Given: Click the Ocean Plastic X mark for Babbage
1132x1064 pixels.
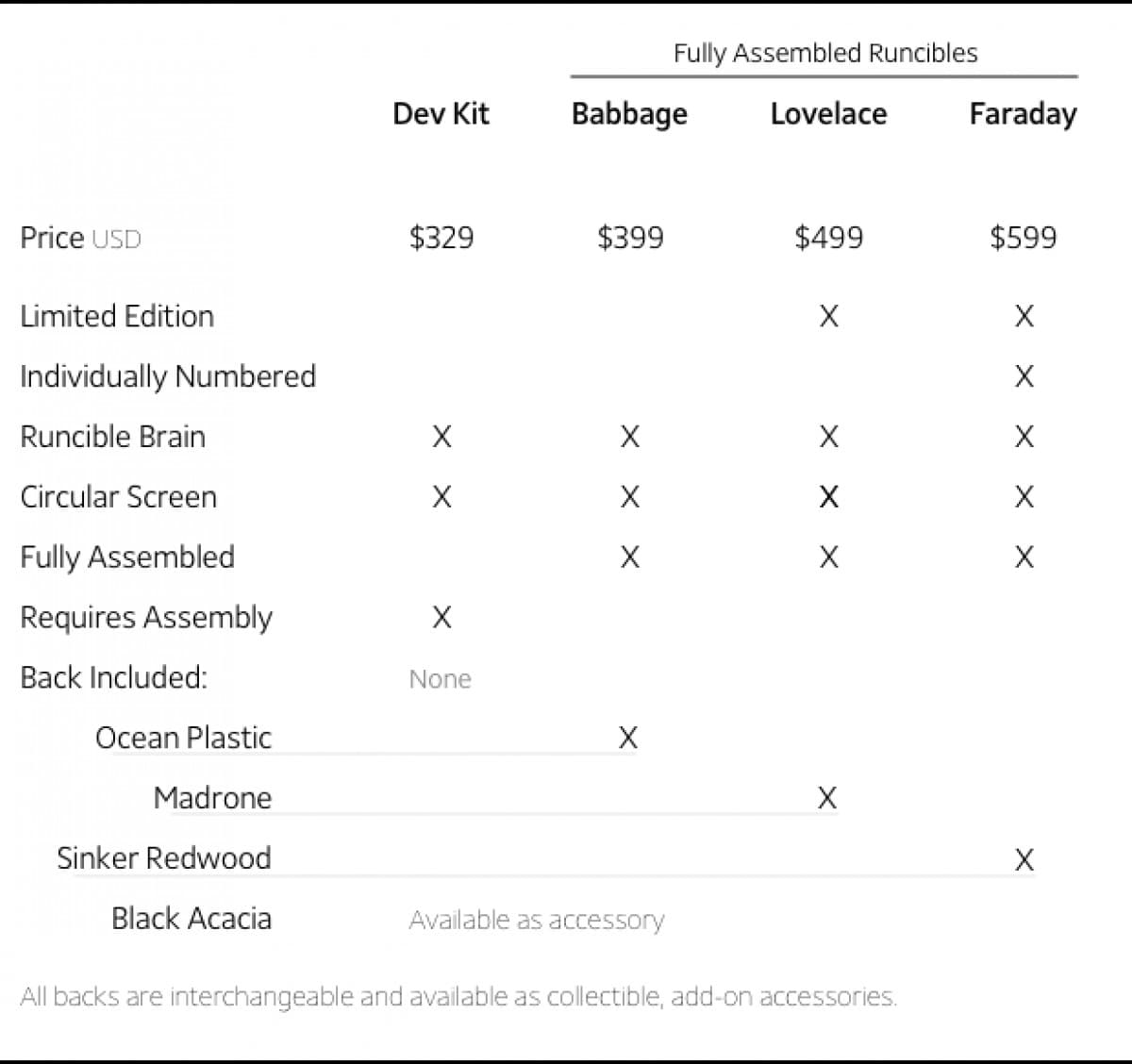Looking at the screenshot, I should coord(628,738).
